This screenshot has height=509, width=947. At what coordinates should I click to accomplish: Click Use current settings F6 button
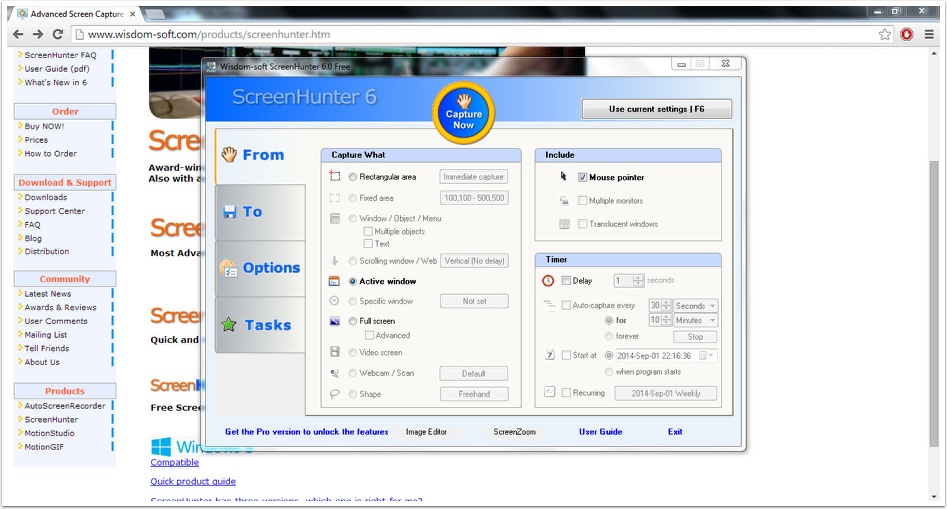pyautogui.click(x=656, y=109)
